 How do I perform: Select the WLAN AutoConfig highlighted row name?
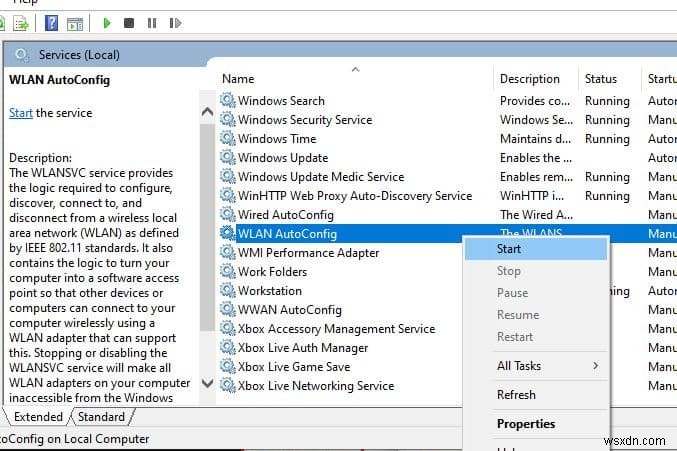pos(288,233)
